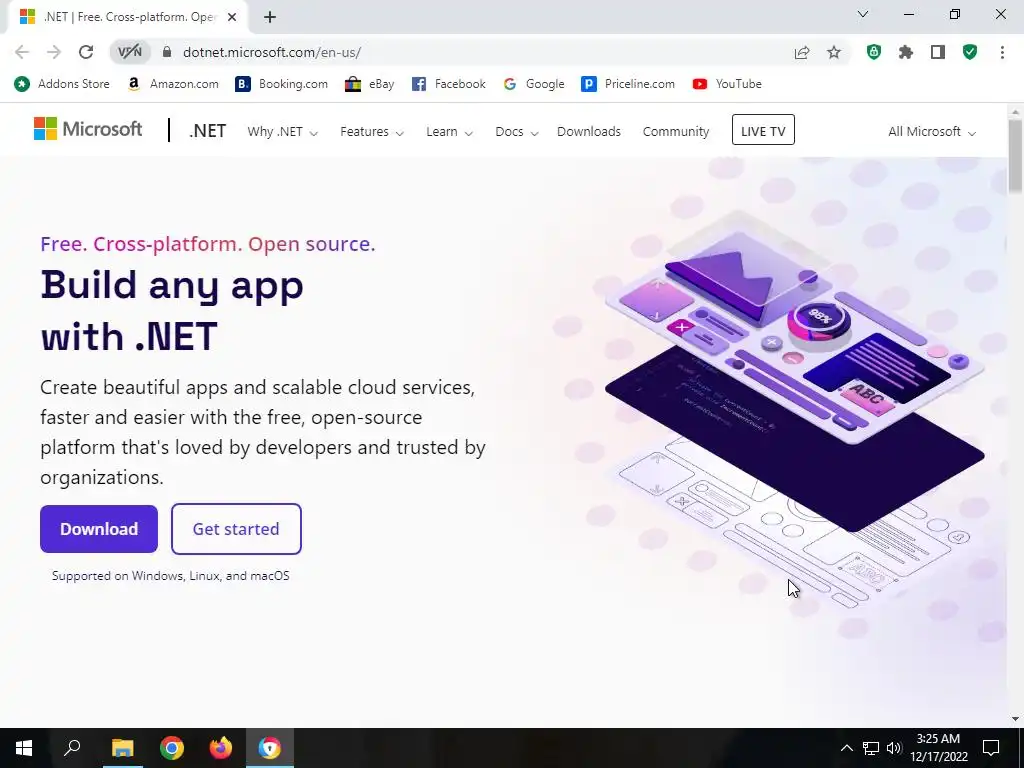1024x768 pixels.
Task: Click the share page icon in address bar
Action: (x=802, y=52)
